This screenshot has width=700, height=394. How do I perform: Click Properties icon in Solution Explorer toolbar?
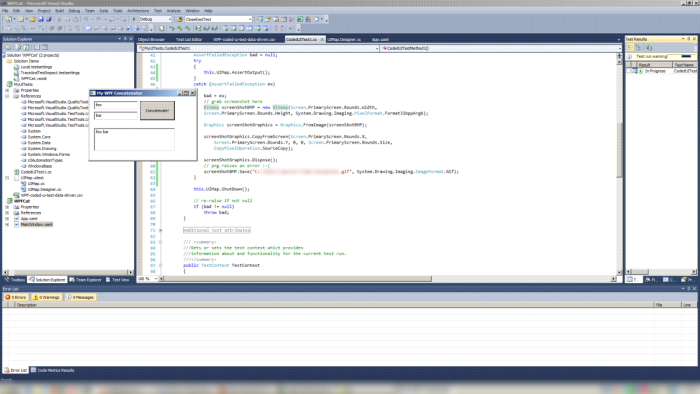coord(8,47)
